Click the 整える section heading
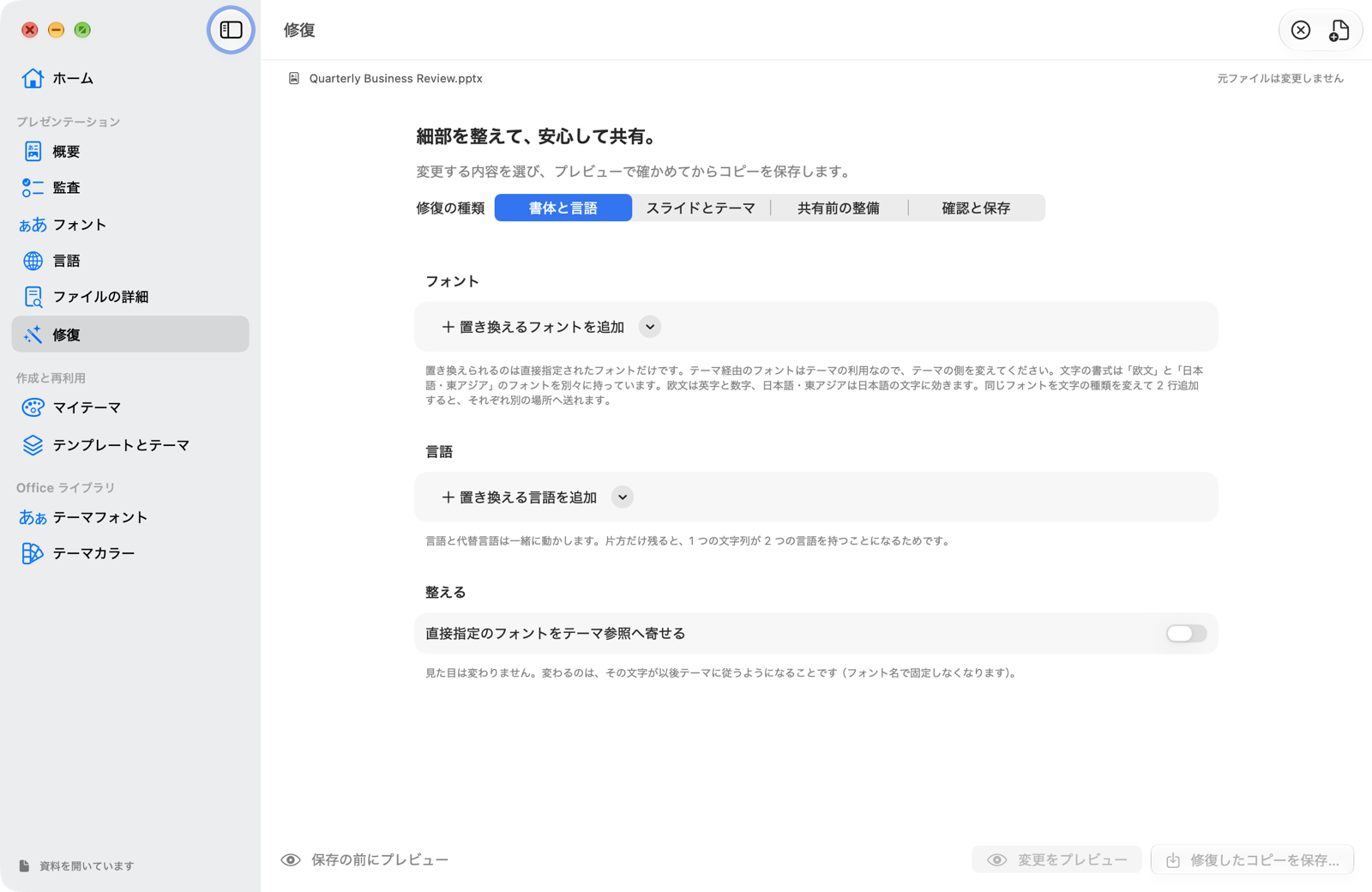 (446, 593)
